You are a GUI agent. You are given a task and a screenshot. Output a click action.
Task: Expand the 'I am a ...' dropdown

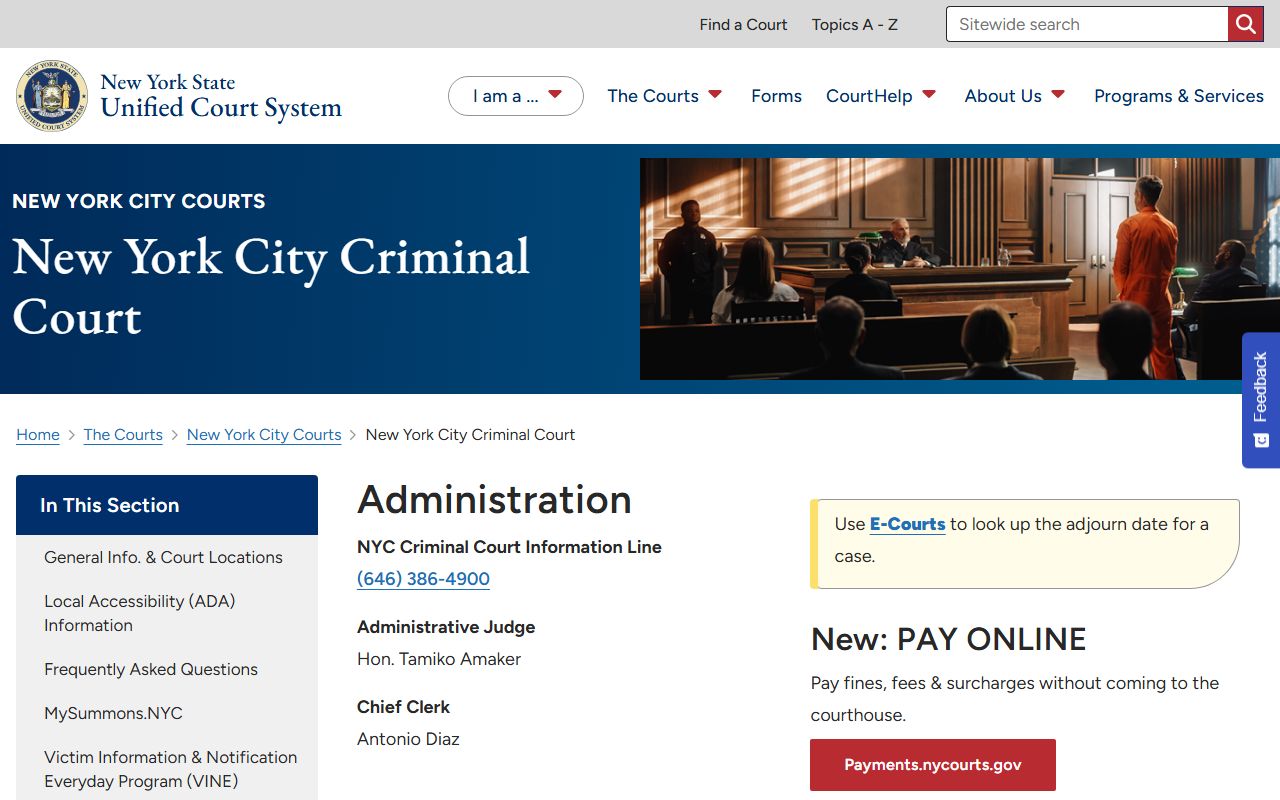(x=516, y=96)
